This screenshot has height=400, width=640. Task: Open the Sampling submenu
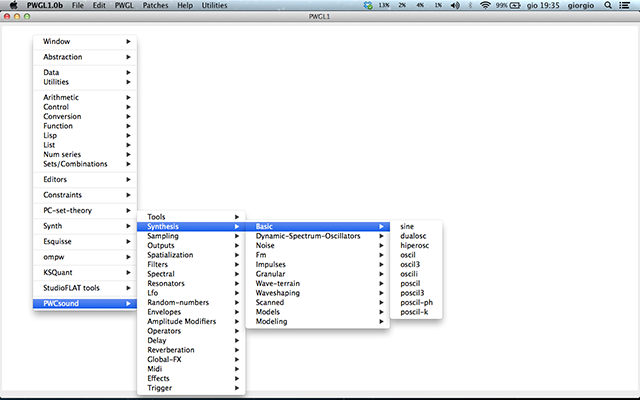coord(191,236)
